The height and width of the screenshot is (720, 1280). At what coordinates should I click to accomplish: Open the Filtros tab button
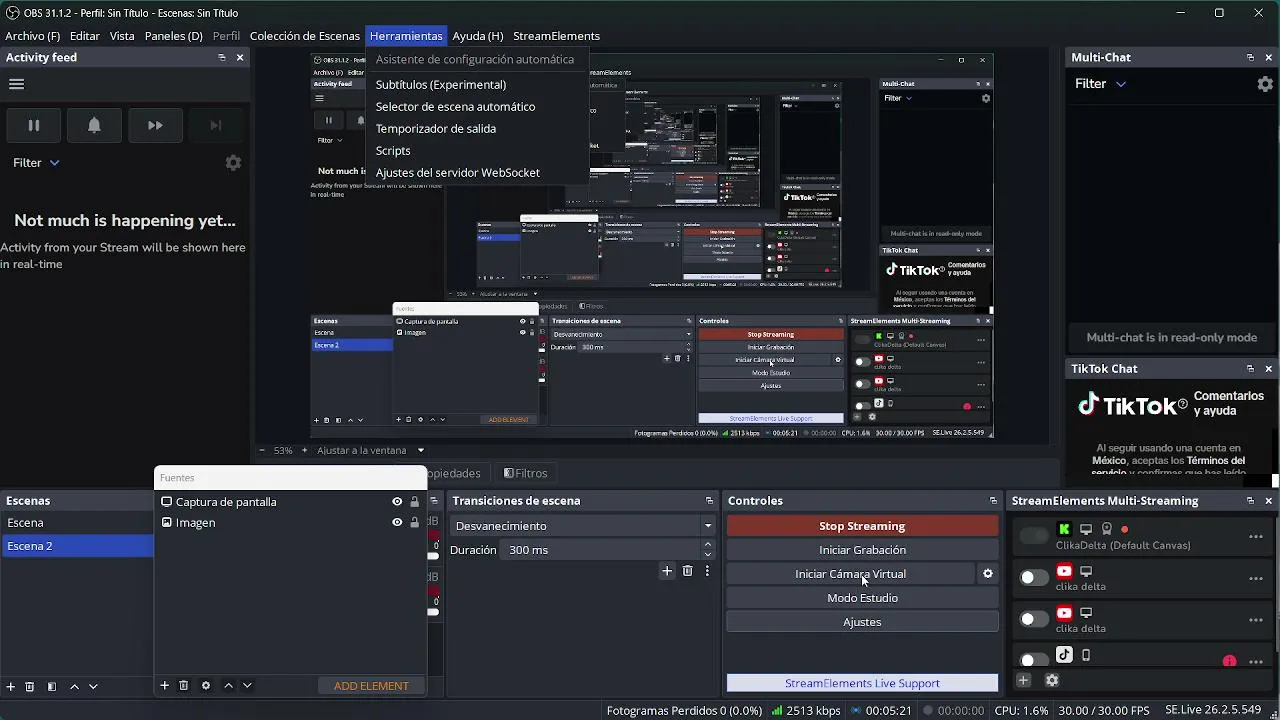pos(525,473)
